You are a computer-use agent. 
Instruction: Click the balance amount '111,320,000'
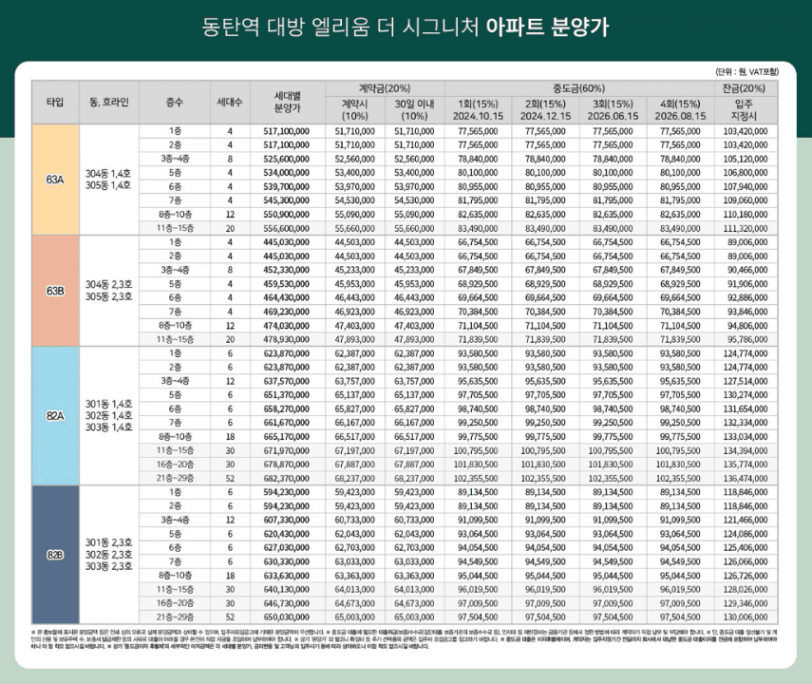(x=745, y=228)
